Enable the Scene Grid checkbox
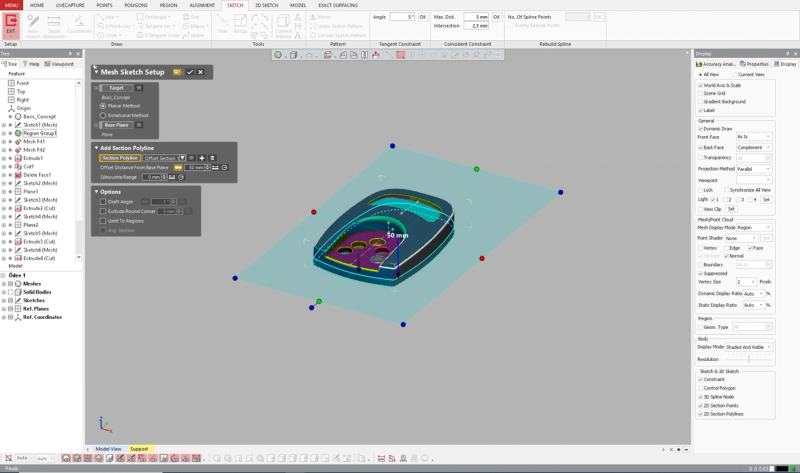Viewport: 800px width, 473px height. [701, 93]
